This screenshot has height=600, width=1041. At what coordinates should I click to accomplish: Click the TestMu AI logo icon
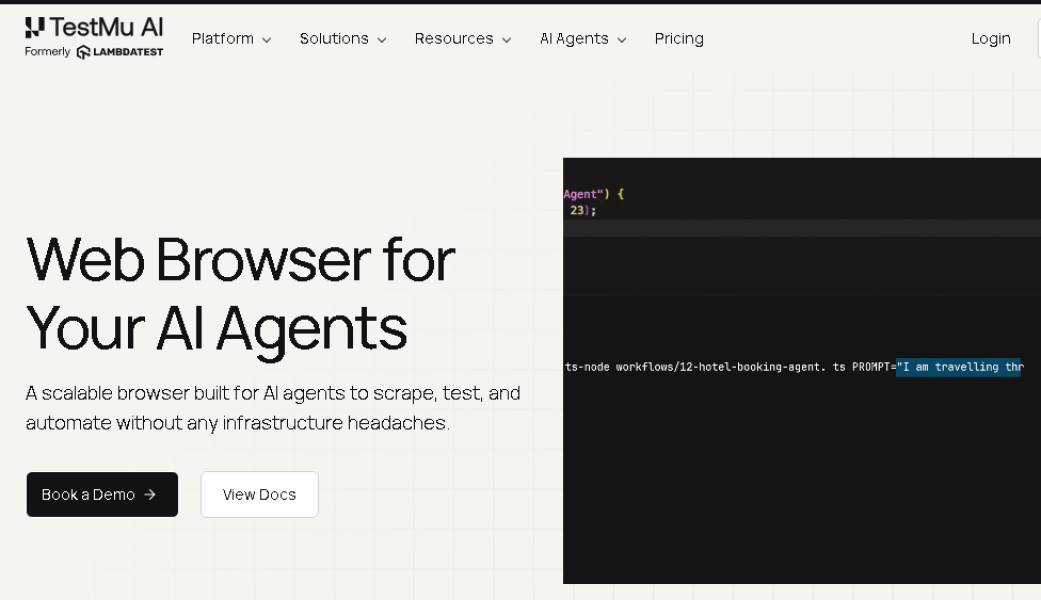(x=35, y=27)
